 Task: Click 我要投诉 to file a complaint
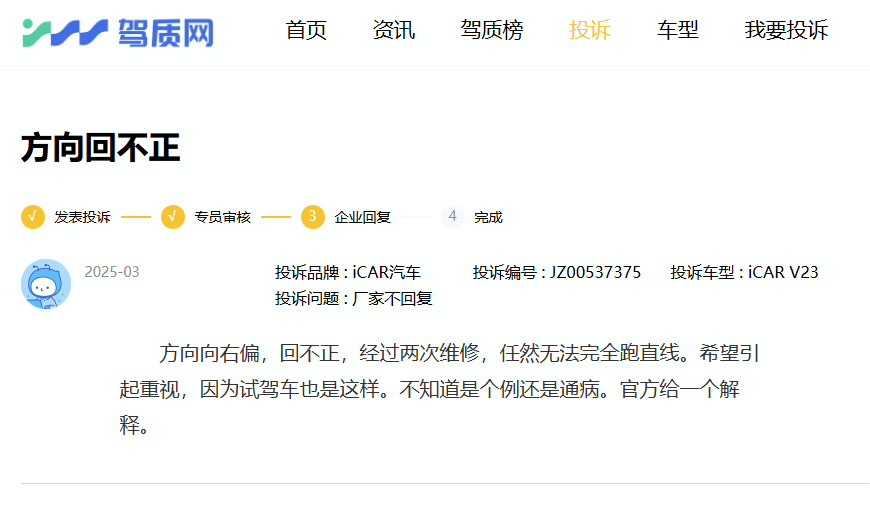(x=786, y=30)
